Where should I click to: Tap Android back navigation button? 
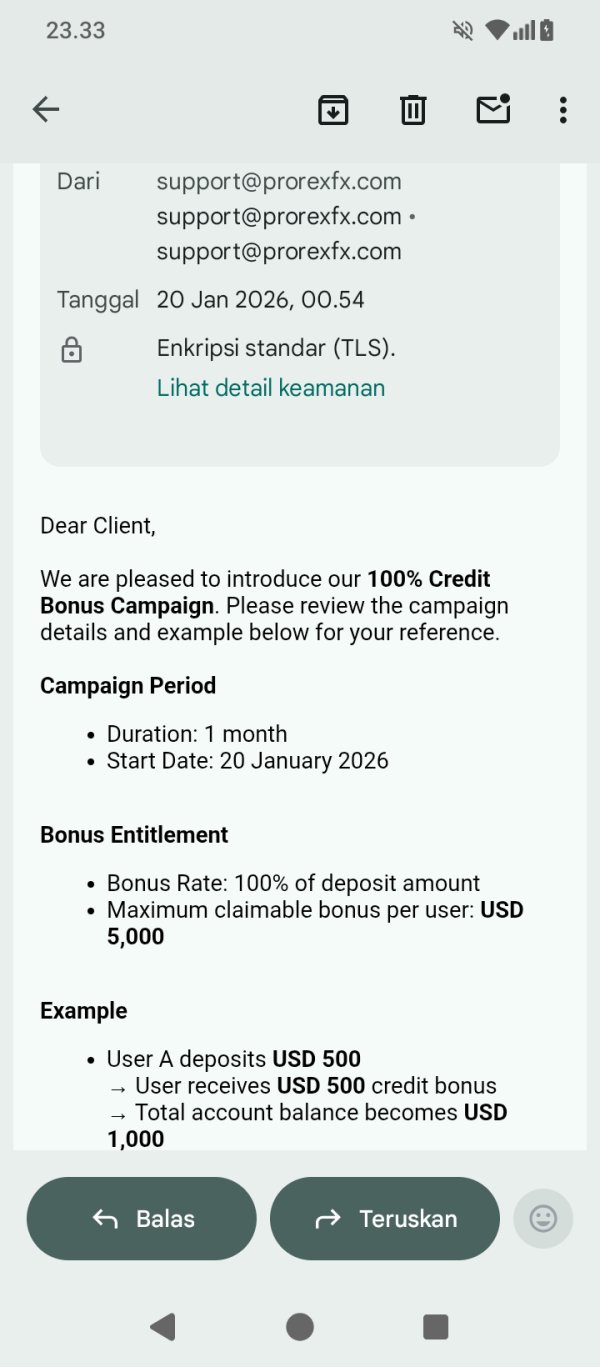[x=162, y=1326]
